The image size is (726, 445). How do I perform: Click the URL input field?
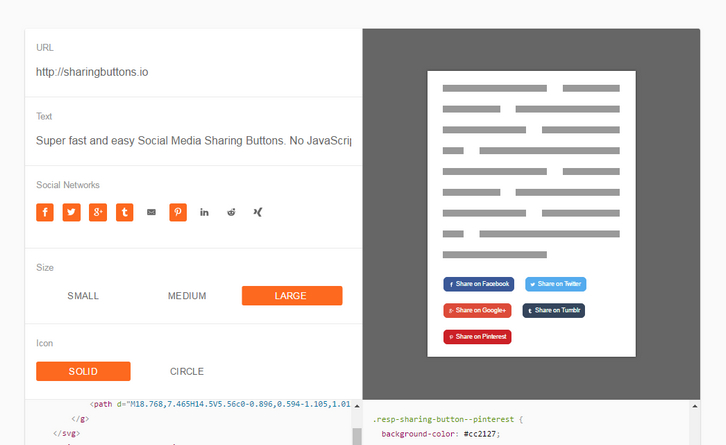click(193, 72)
